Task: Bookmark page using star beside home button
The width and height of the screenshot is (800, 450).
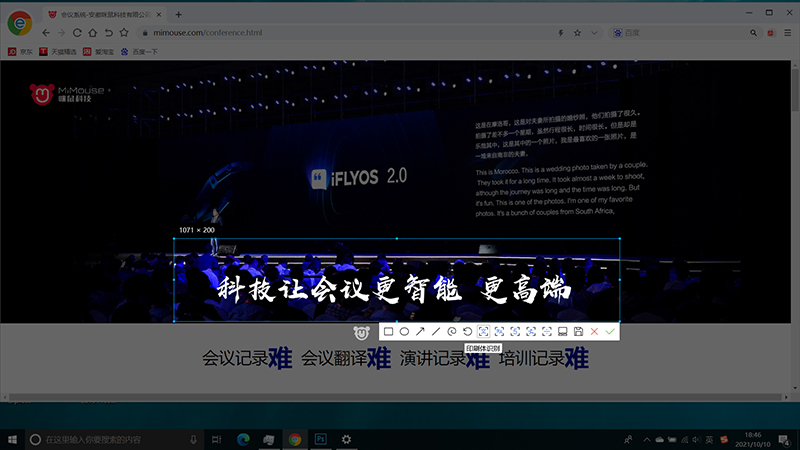Action: click(124, 33)
